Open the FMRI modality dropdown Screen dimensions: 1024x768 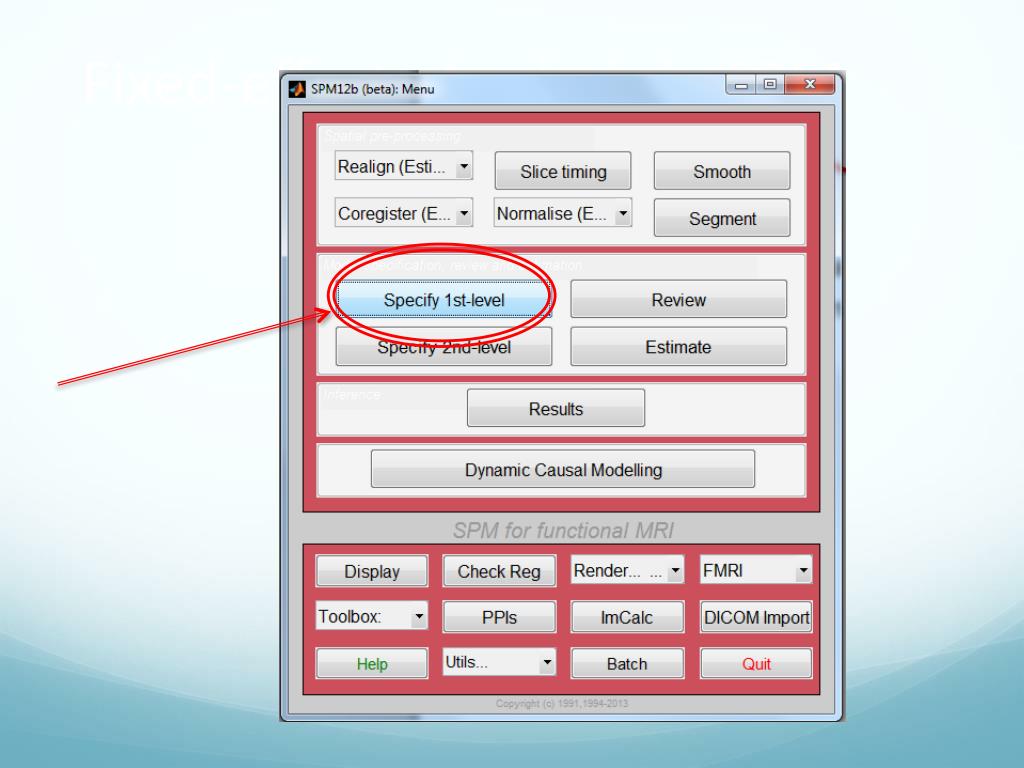point(756,570)
